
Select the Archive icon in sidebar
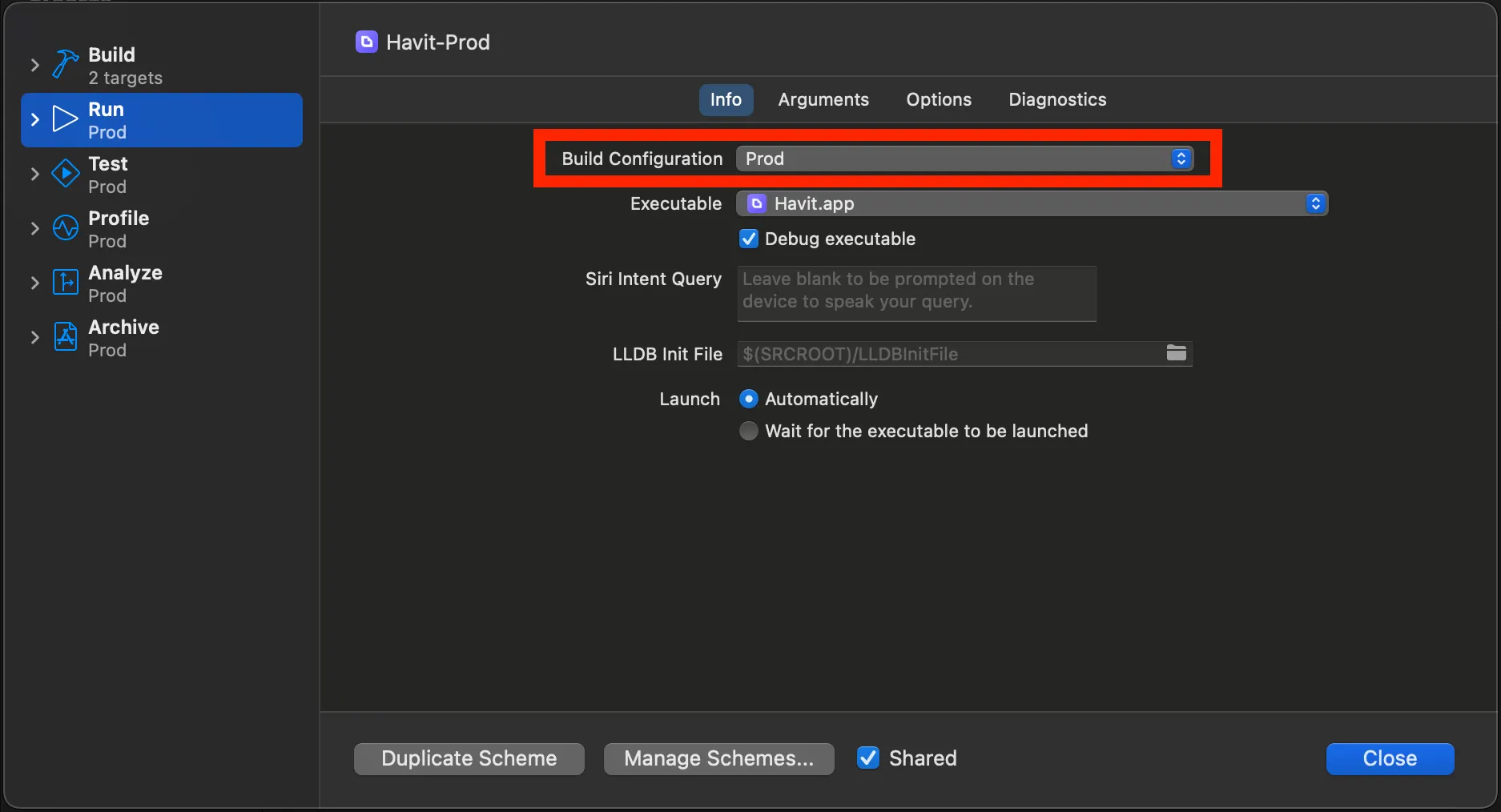pos(65,337)
